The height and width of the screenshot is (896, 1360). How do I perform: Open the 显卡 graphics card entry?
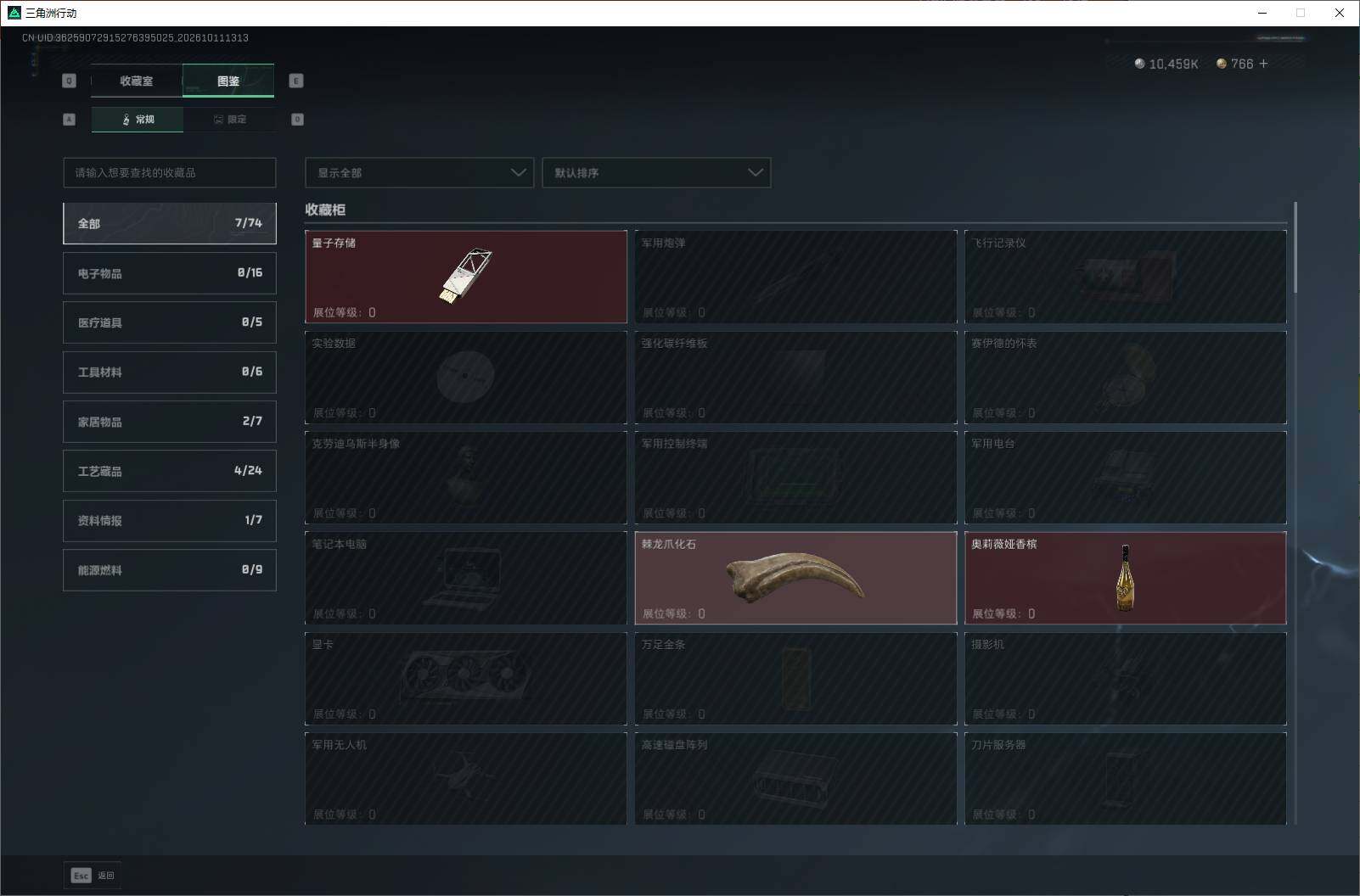[x=466, y=678]
